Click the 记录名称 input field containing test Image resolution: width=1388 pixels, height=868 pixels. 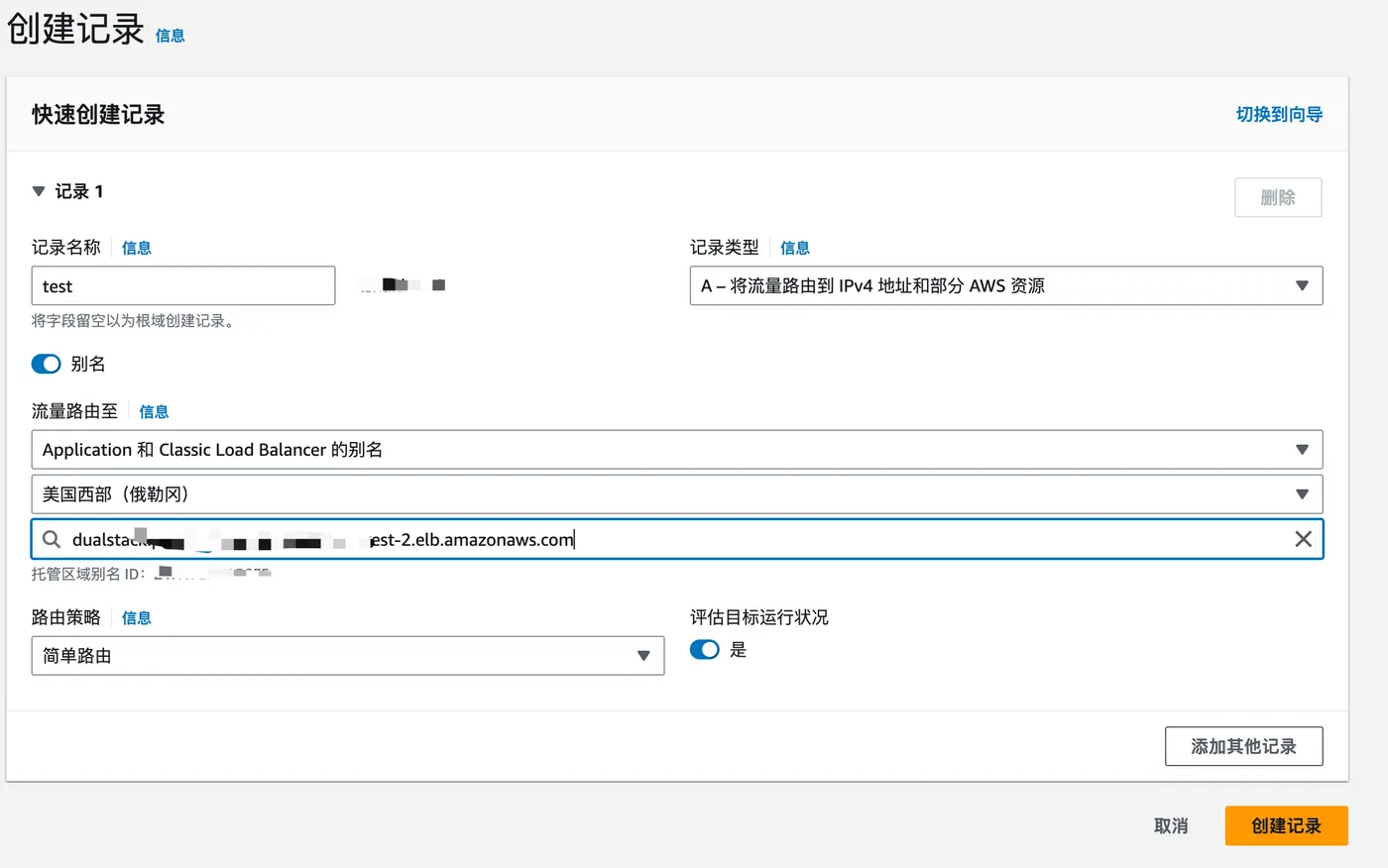[182, 286]
